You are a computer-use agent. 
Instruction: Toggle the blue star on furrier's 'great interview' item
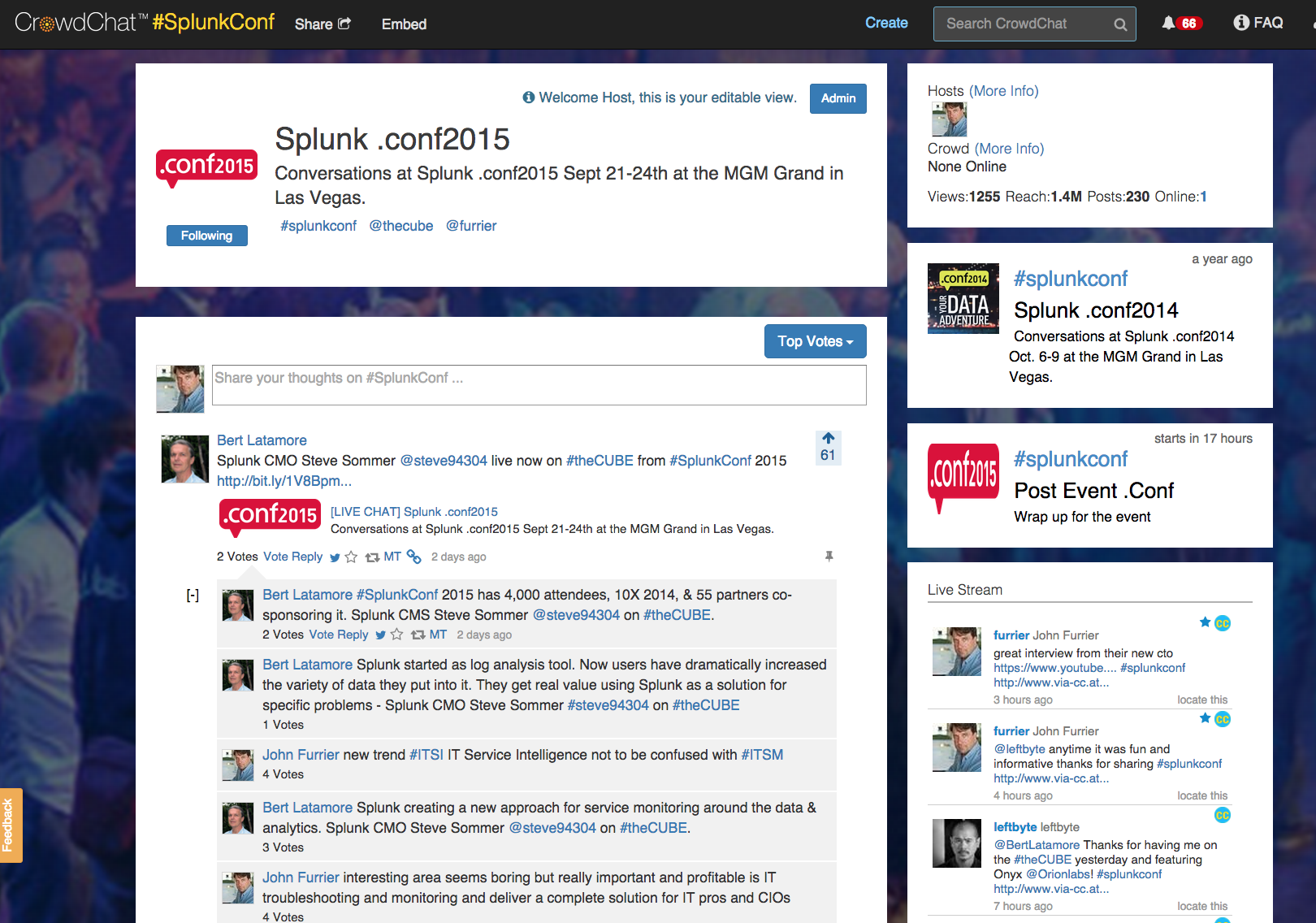(1205, 622)
